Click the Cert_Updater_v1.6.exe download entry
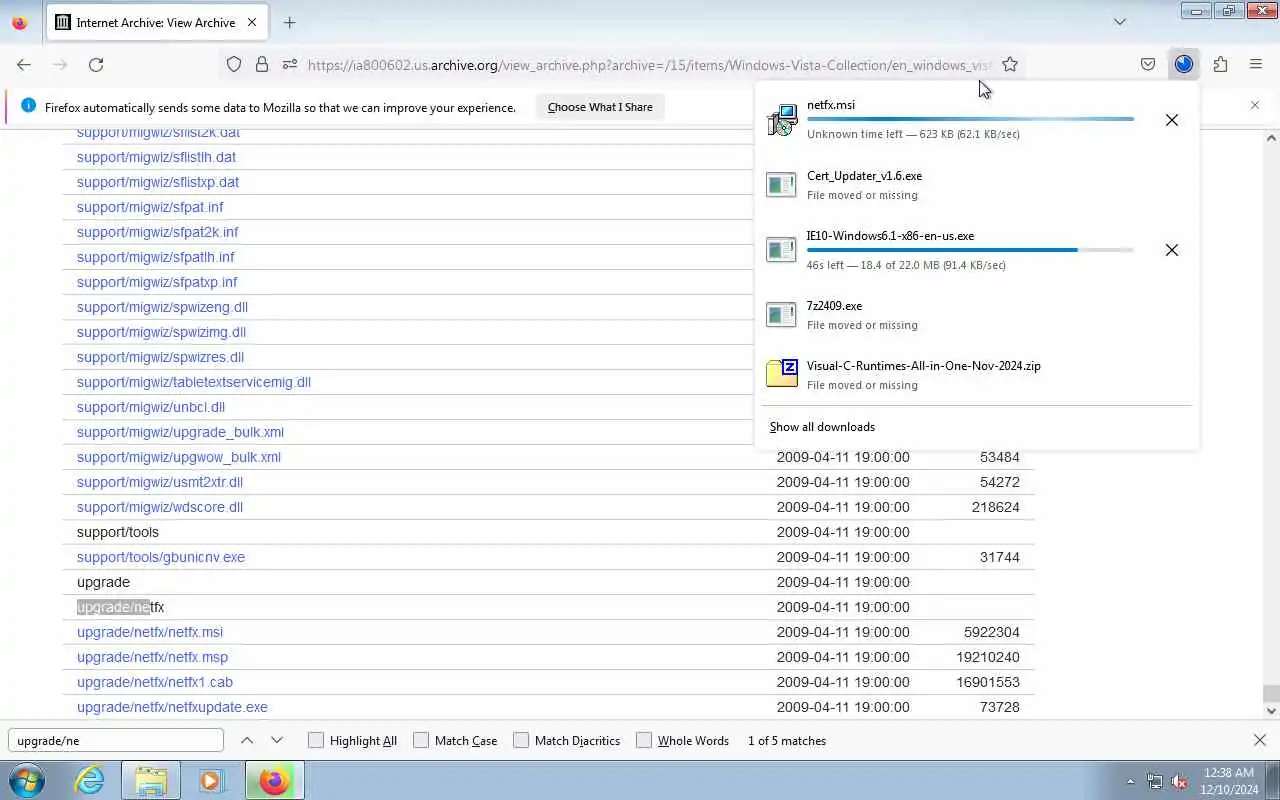 [977, 185]
